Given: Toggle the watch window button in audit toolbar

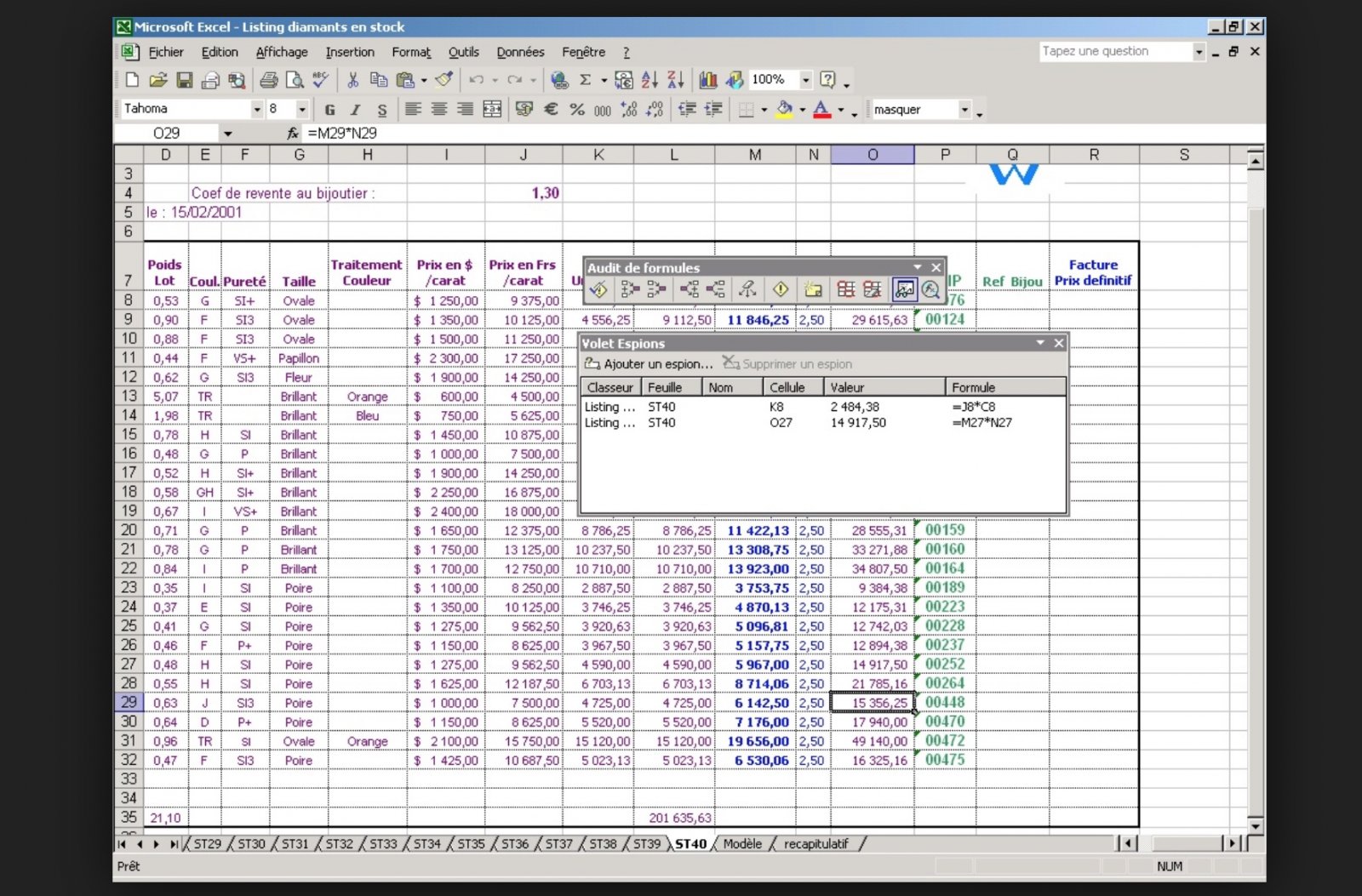Looking at the screenshot, I should pos(904,290).
